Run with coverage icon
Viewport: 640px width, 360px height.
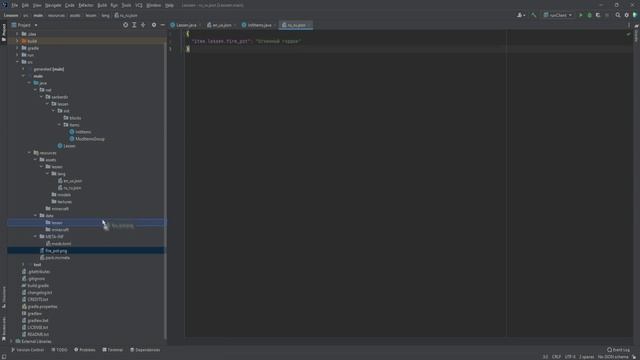pyautogui.click(x=598, y=15)
